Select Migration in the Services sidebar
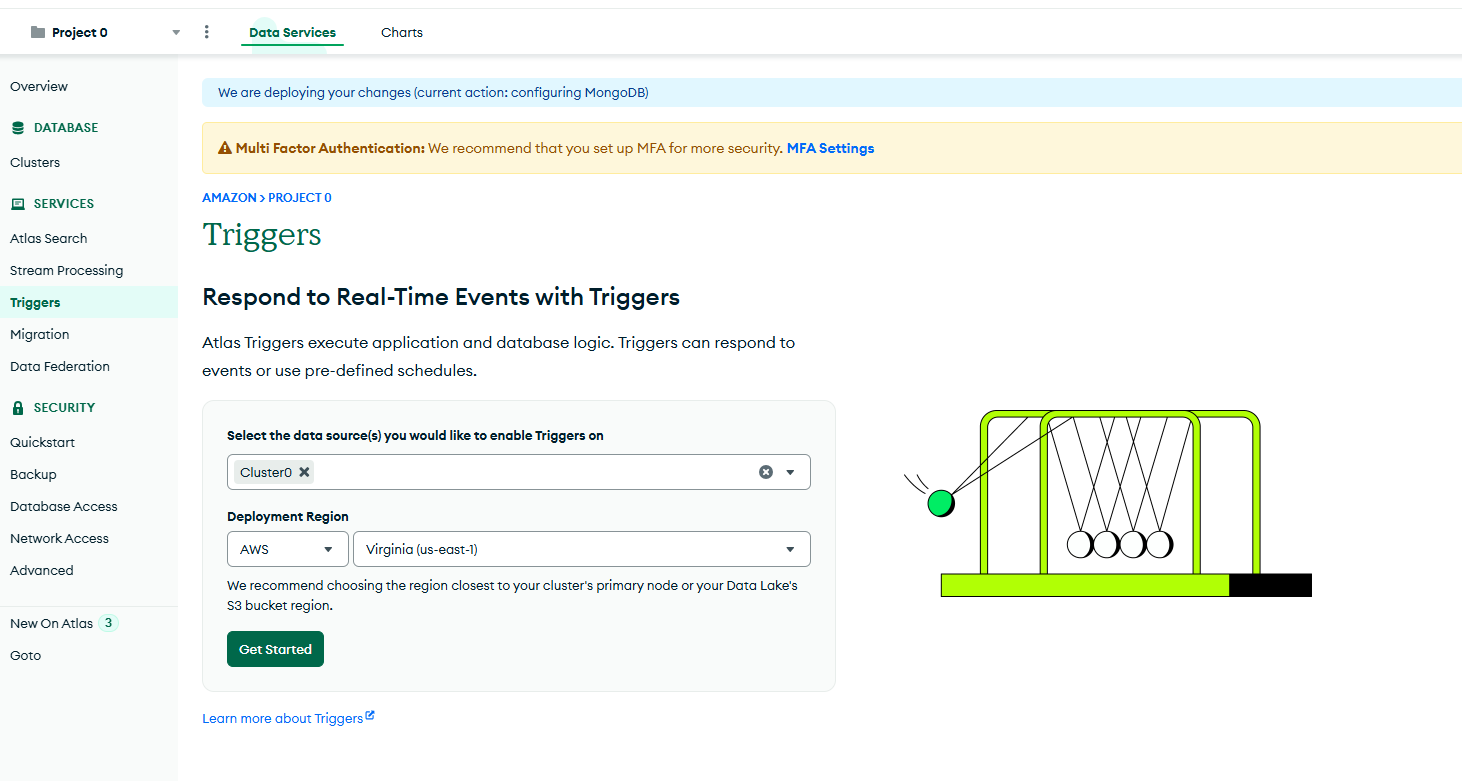The height and width of the screenshot is (781, 1462). click(x=39, y=334)
